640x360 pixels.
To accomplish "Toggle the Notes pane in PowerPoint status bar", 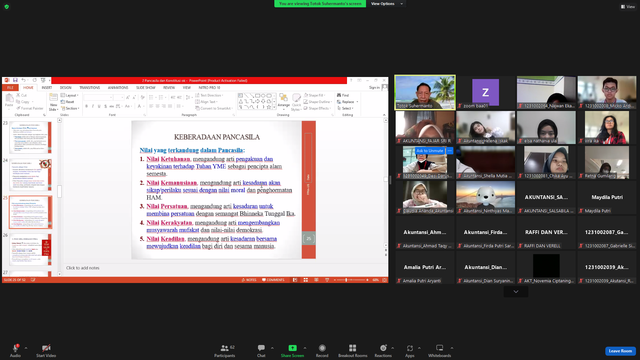I will pos(249,280).
